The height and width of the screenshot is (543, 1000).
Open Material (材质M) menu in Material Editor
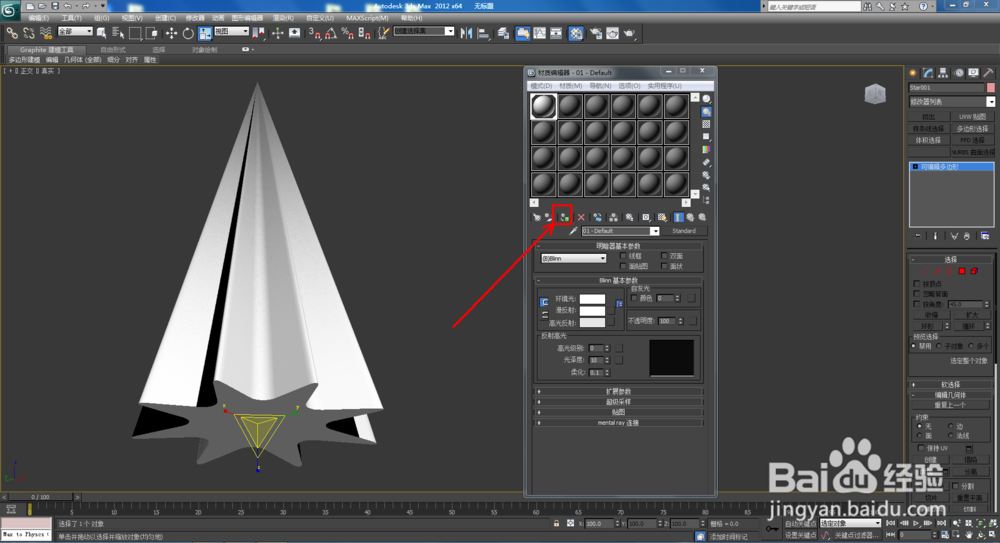571,86
